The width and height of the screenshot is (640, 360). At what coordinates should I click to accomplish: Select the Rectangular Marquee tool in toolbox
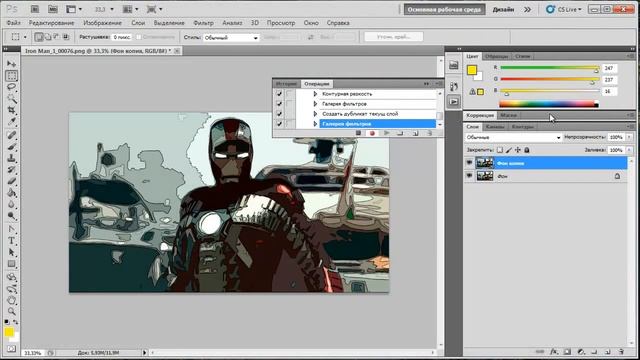11,76
